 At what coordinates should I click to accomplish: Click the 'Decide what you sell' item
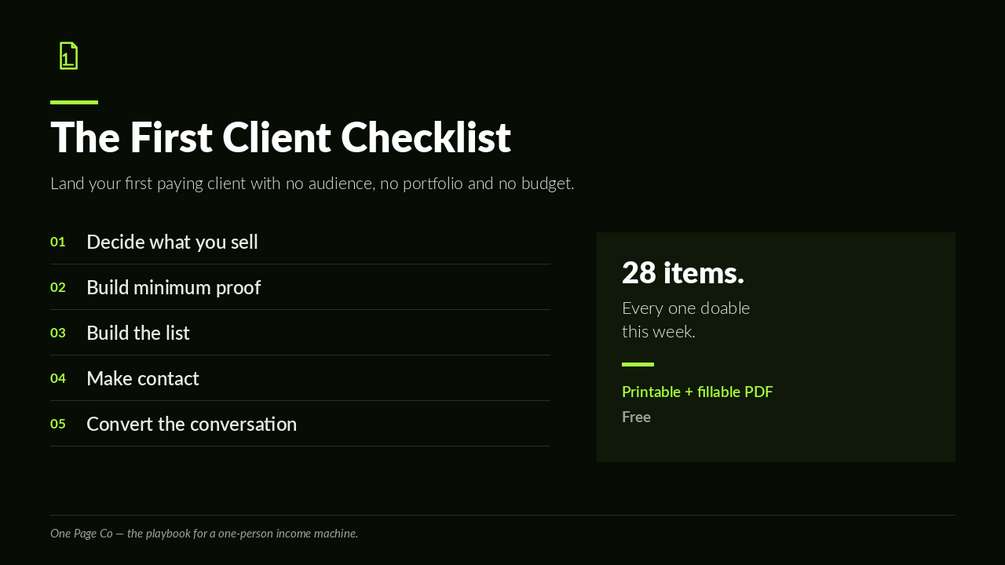[x=172, y=242]
